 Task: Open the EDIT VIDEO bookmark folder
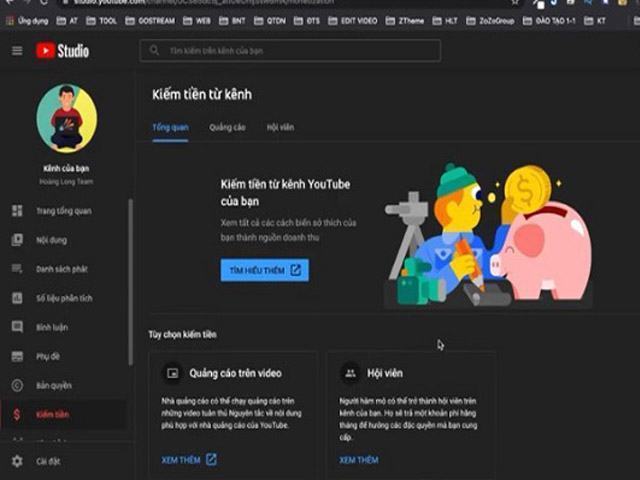click(x=353, y=20)
